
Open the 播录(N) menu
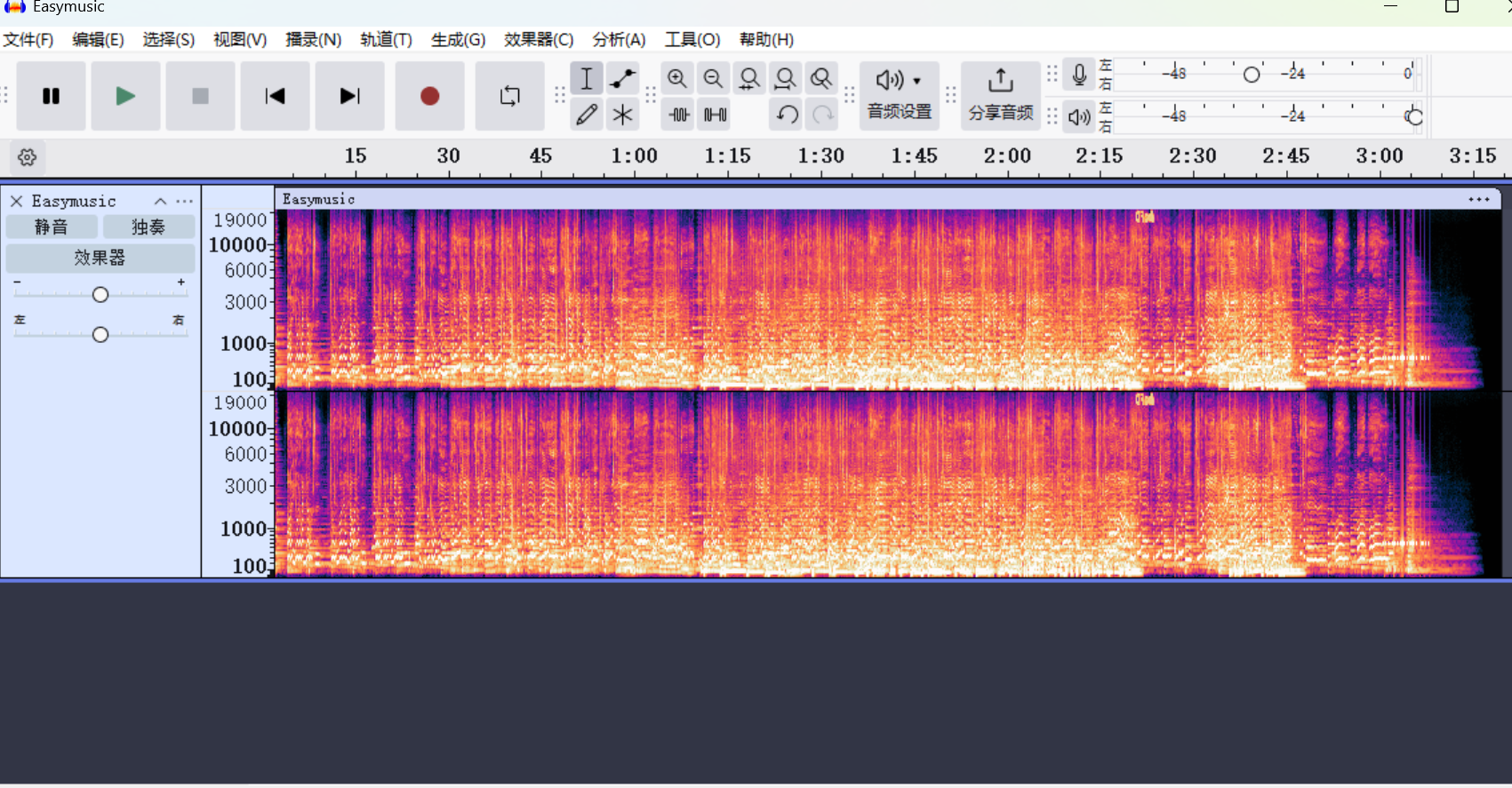(313, 40)
